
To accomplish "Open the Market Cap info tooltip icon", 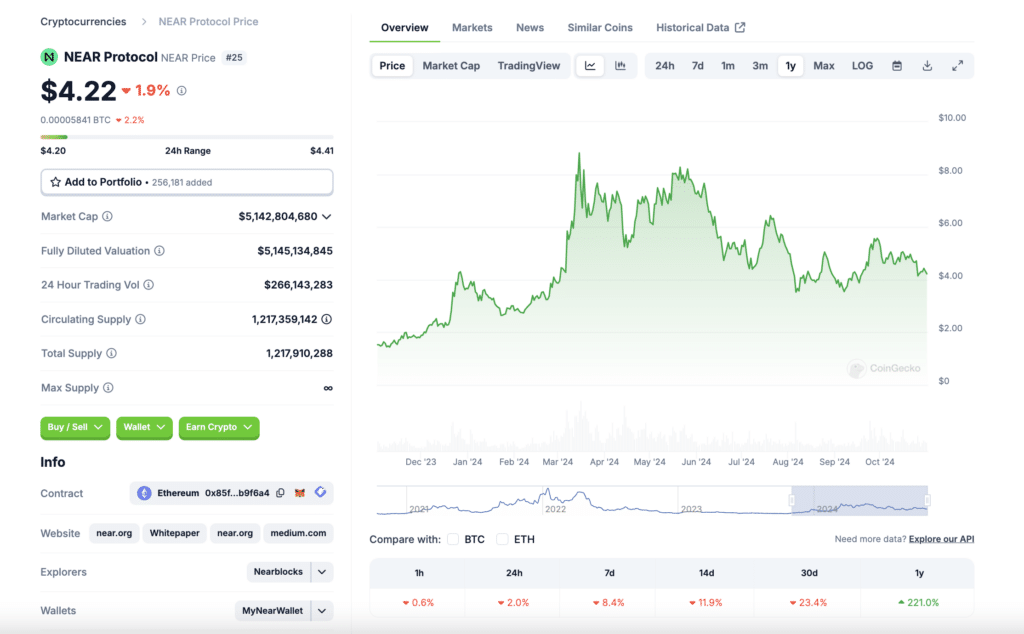I will (x=107, y=216).
